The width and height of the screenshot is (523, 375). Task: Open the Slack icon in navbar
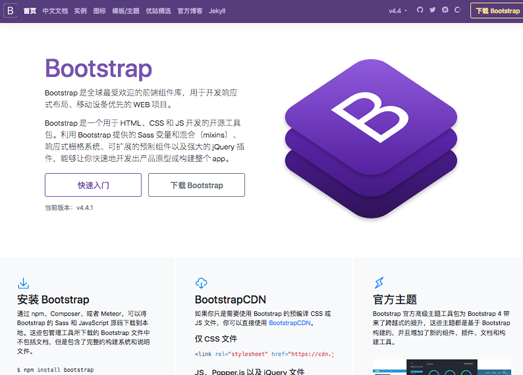click(445, 10)
